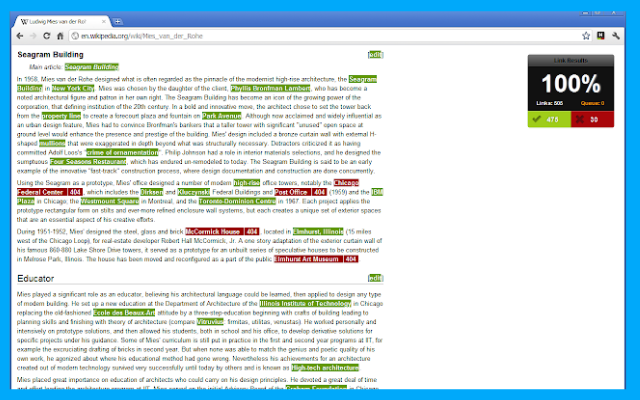
Task: Go forward with the browser forward arrow
Action: point(33,36)
